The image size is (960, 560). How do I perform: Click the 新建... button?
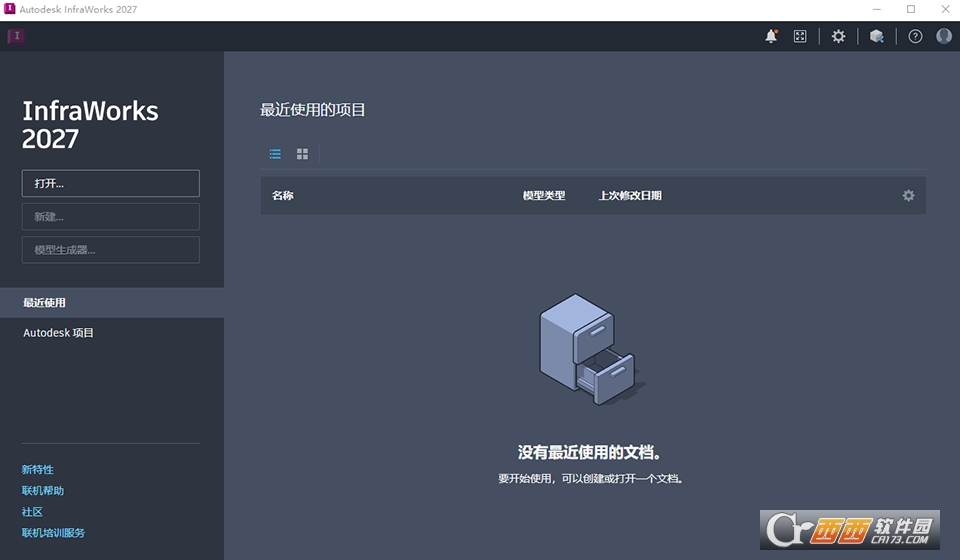click(111, 217)
